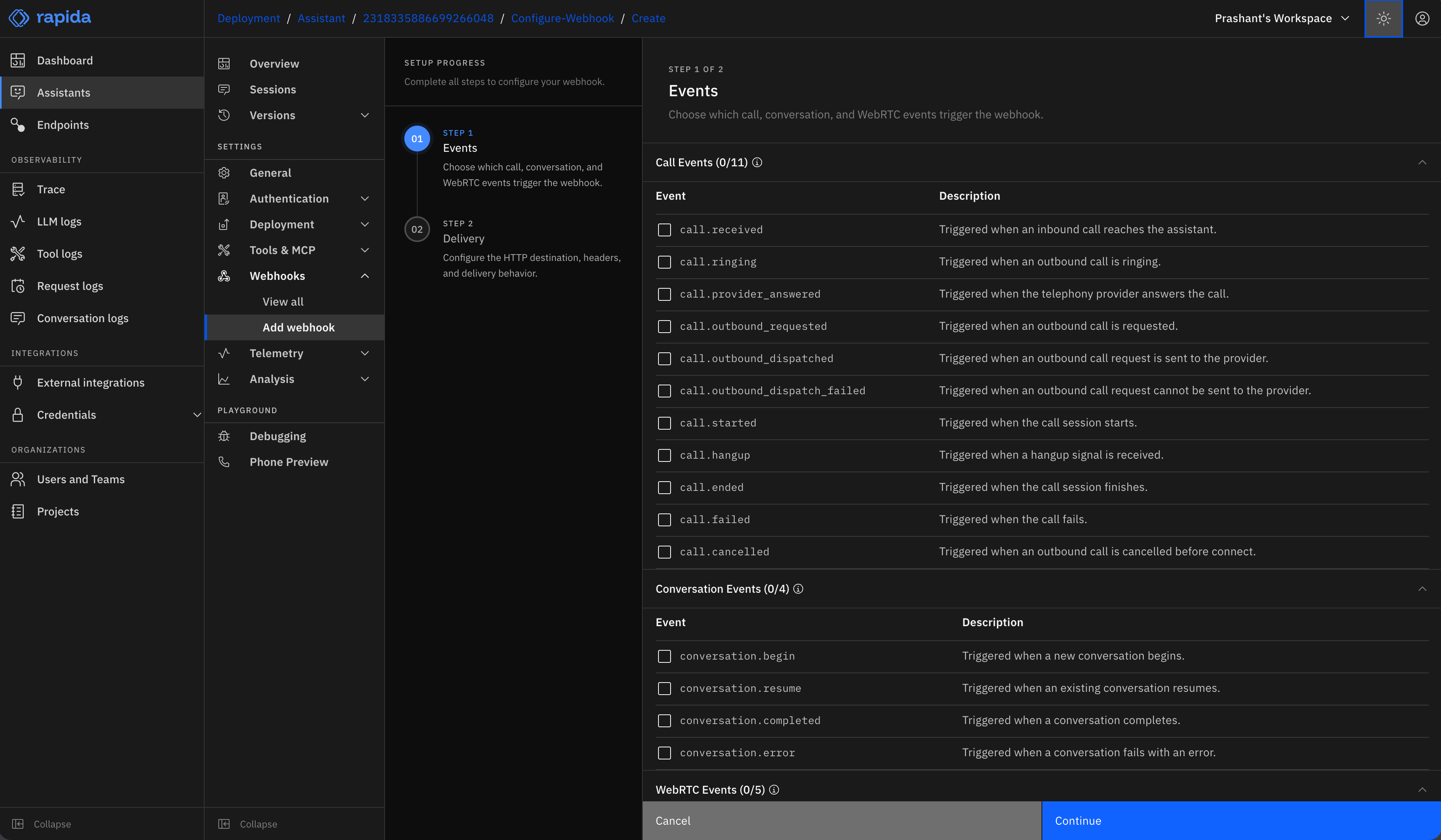Click the Tool logs icon

[x=18, y=253]
